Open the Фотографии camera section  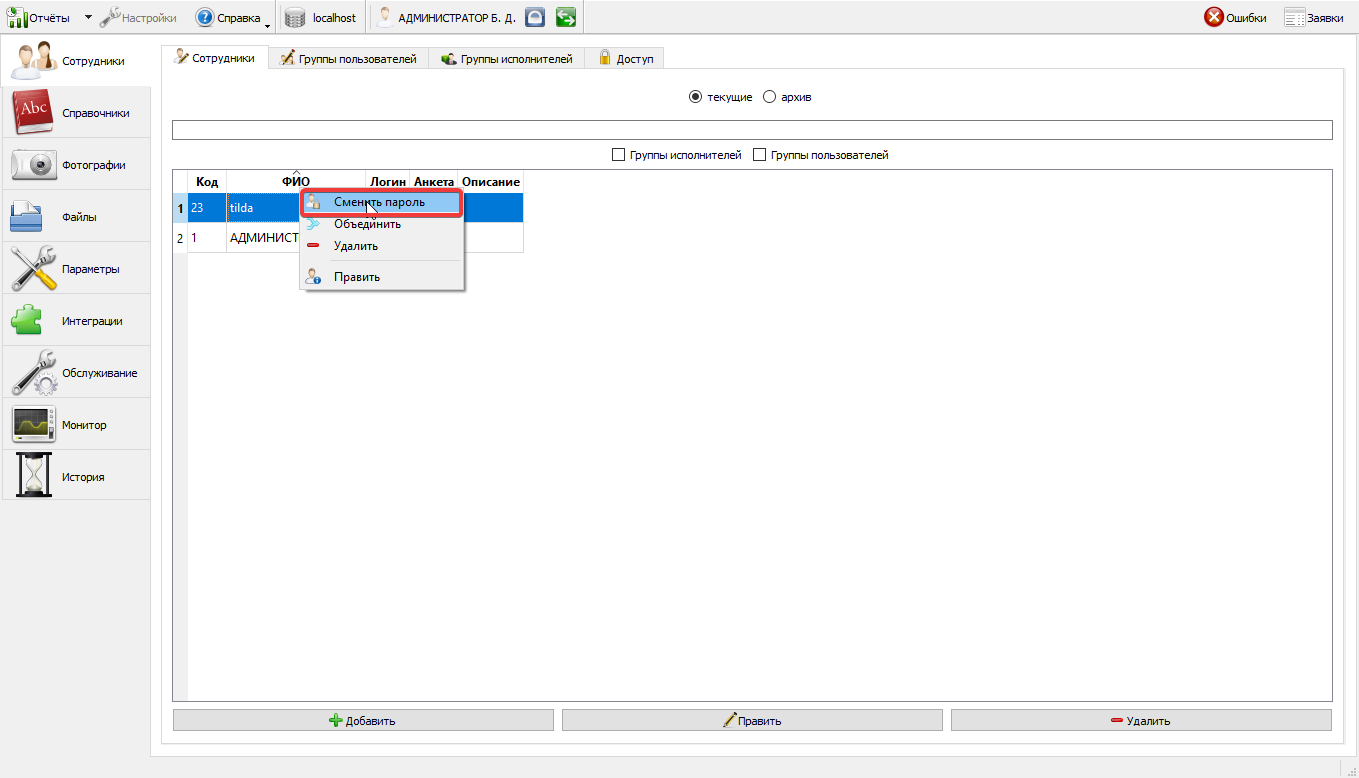coord(76,164)
